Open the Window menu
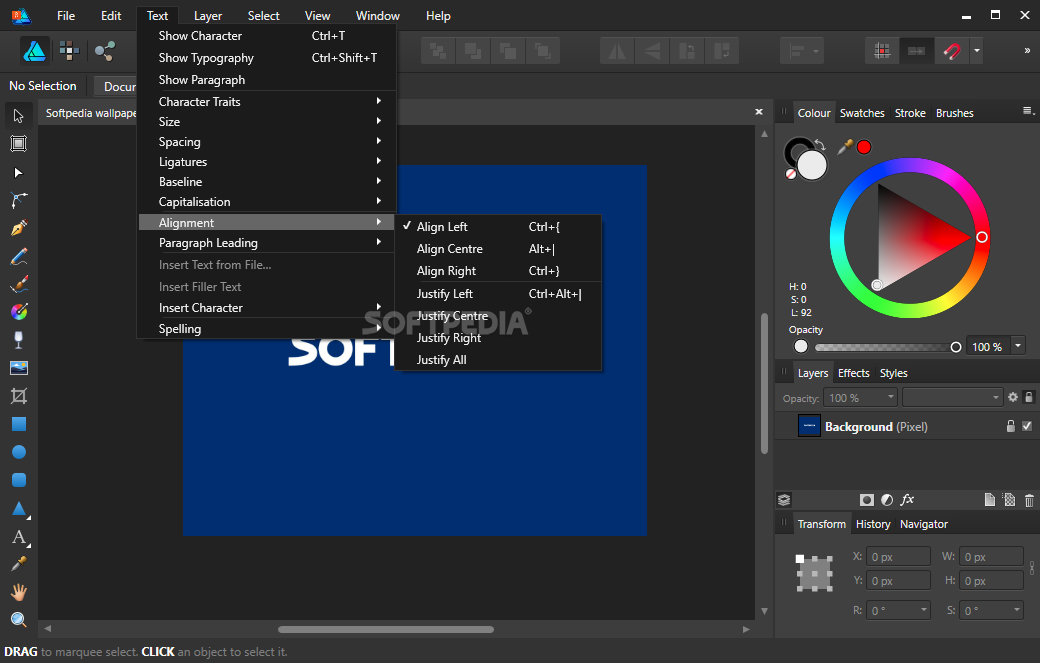 (377, 16)
